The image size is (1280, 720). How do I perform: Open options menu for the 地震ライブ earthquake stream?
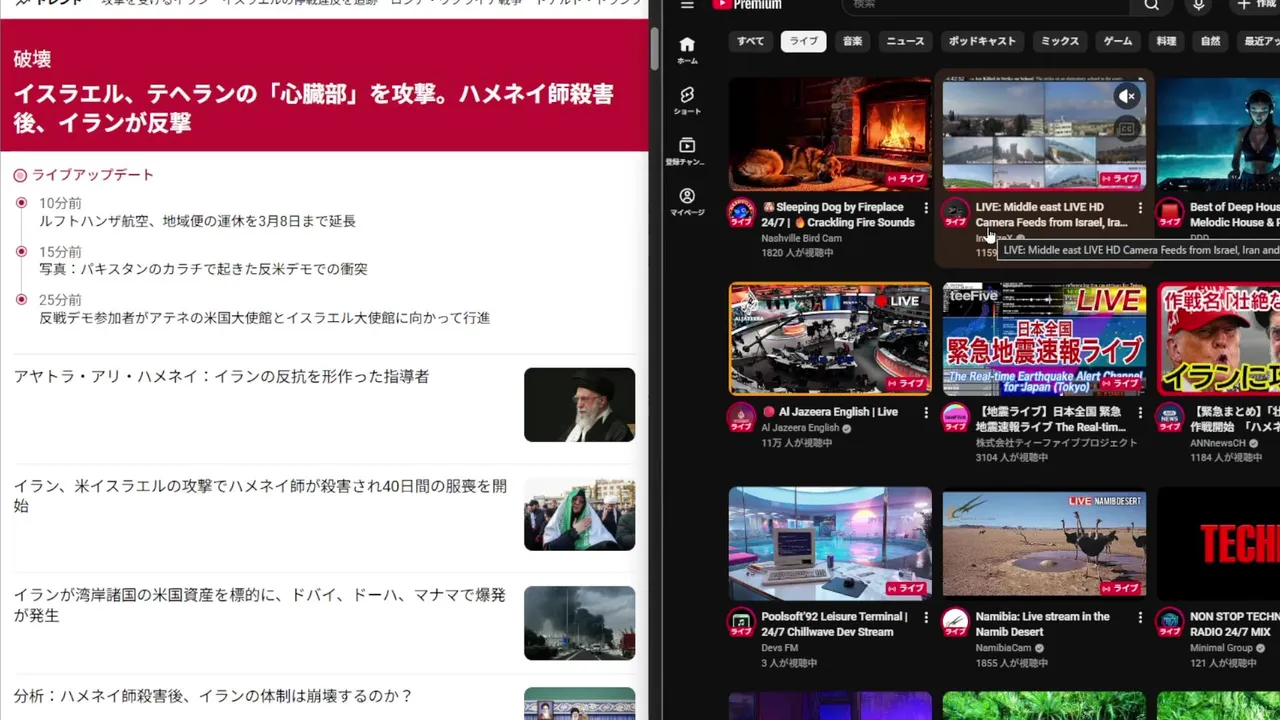coord(1140,412)
